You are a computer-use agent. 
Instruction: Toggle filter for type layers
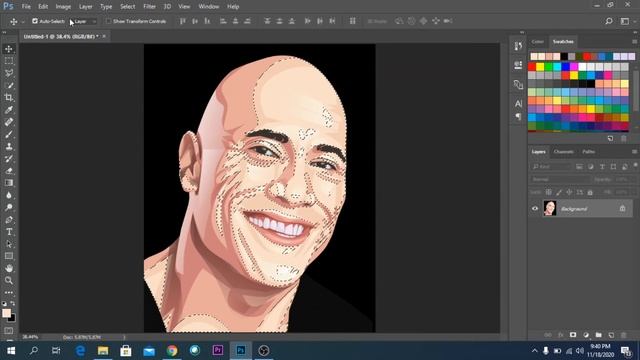[602, 167]
